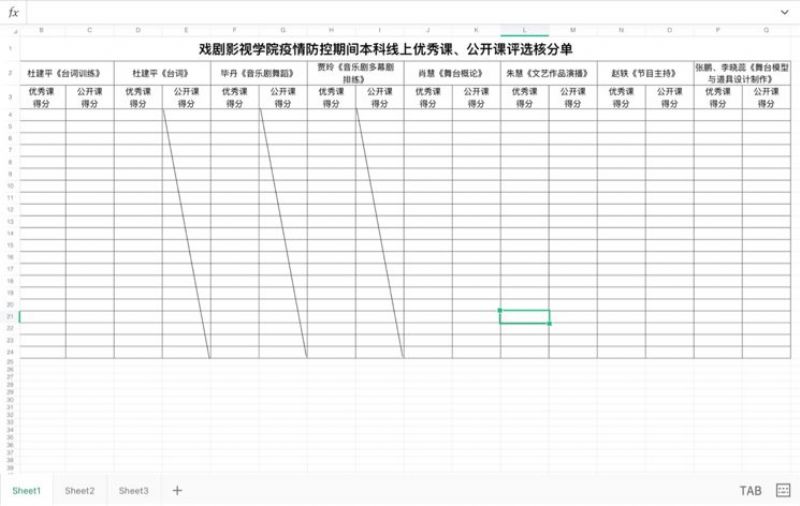This screenshot has height=506, width=800.
Task: Select the 张鹏、李晓昆《舞台模型与道具设计制作》 cell
Action: click(x=742, y=73)
